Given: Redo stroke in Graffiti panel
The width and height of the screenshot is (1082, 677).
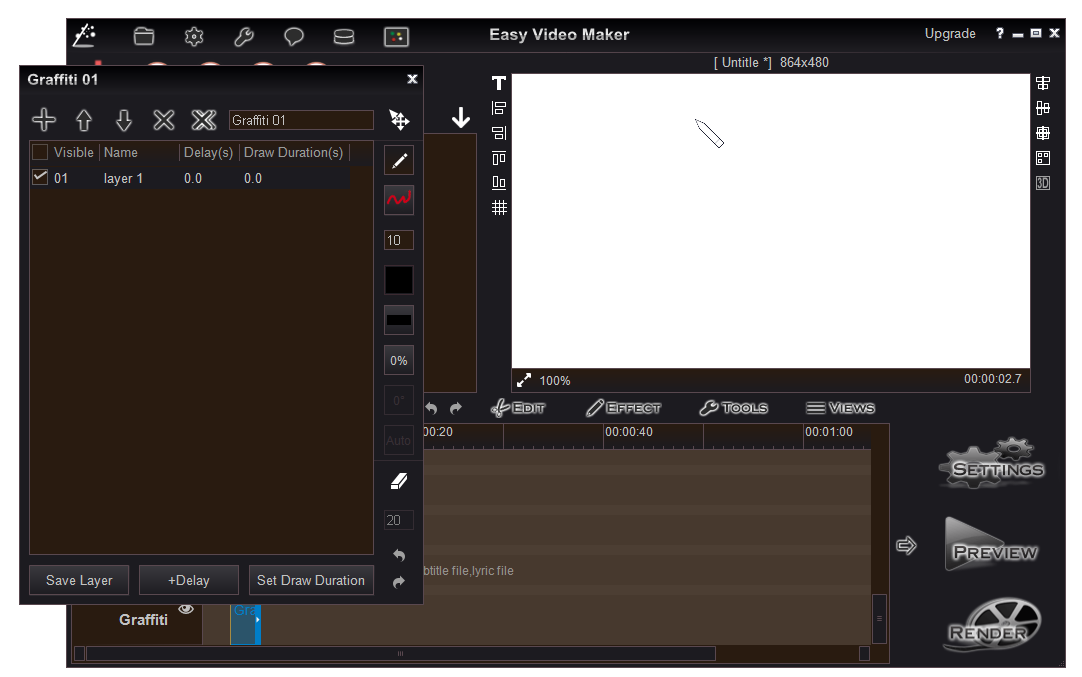Looking at the screenshot, I should 399,582.
